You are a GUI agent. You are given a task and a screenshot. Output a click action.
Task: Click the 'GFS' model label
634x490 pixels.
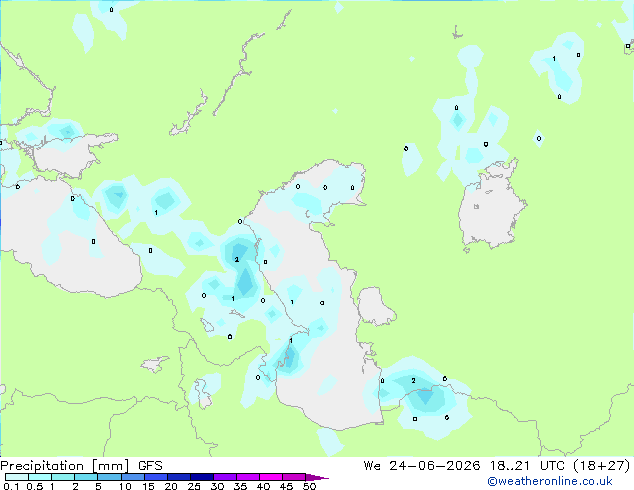point(150,466)
